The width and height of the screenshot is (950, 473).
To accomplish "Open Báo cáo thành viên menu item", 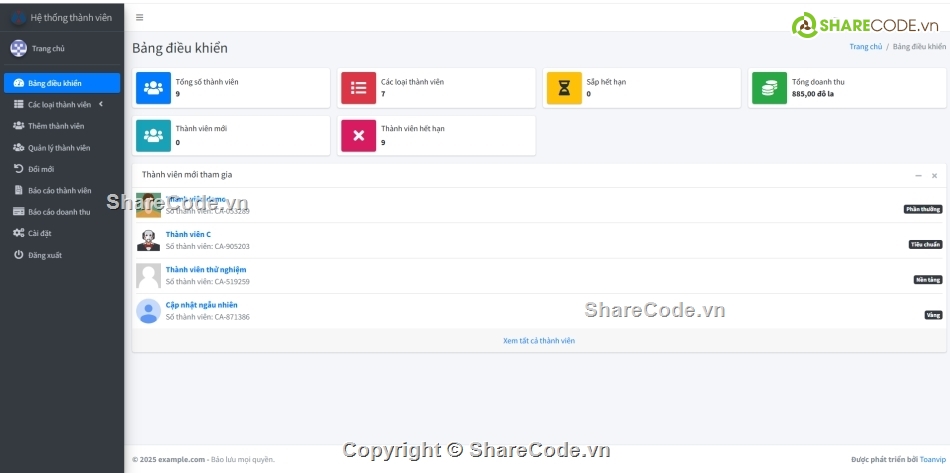I will pos(62,190).
